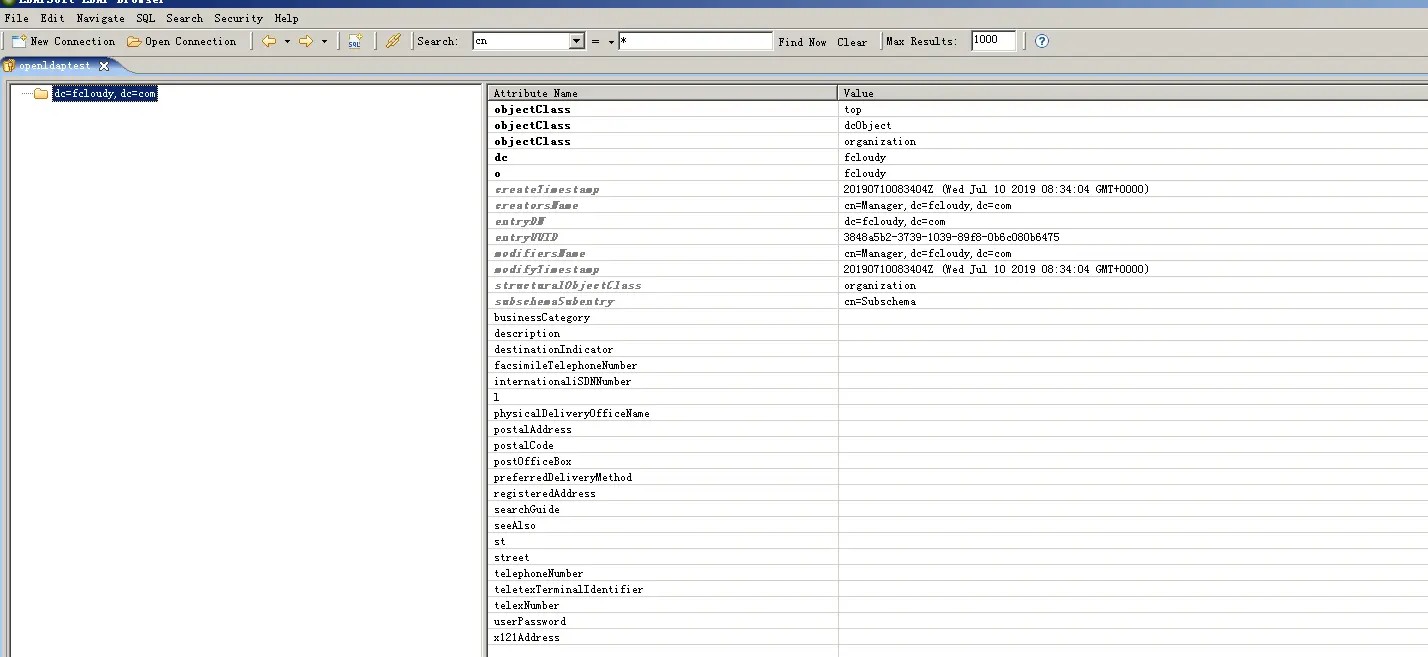
Task: Open the Navigate menu
Action: pyautogui.click(x=100, y=18)
